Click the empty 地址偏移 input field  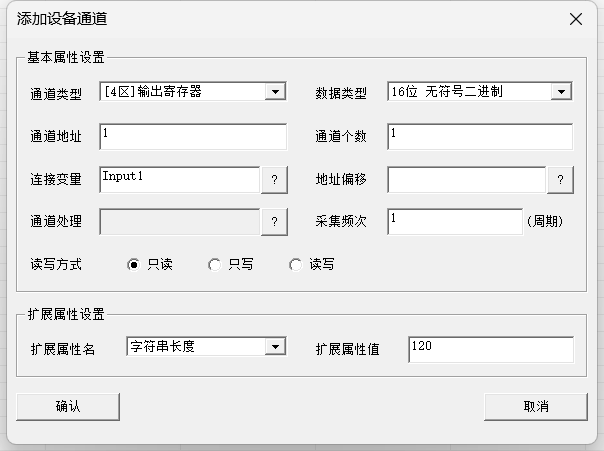[466, 180]
